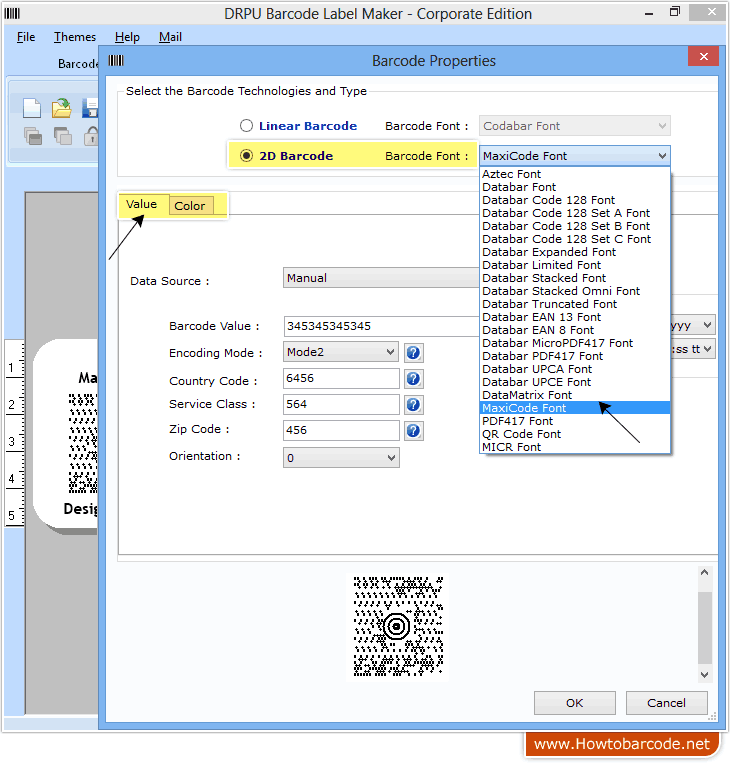Click help icon next to Zip Code
The height and width of the screenshot is (763, 730).
coord(414,431)
